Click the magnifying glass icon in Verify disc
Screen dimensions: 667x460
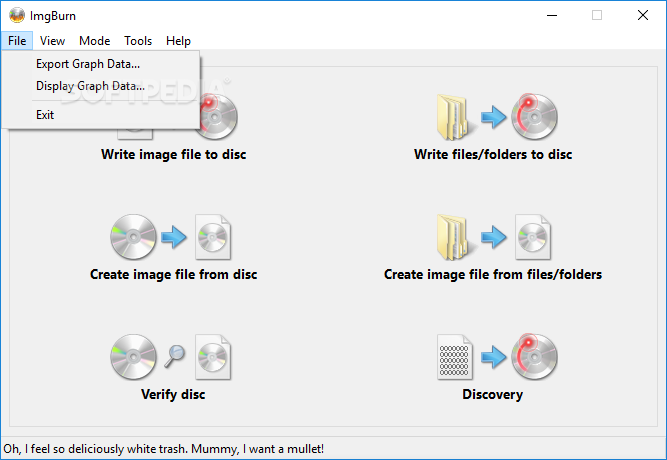[174, 356]
